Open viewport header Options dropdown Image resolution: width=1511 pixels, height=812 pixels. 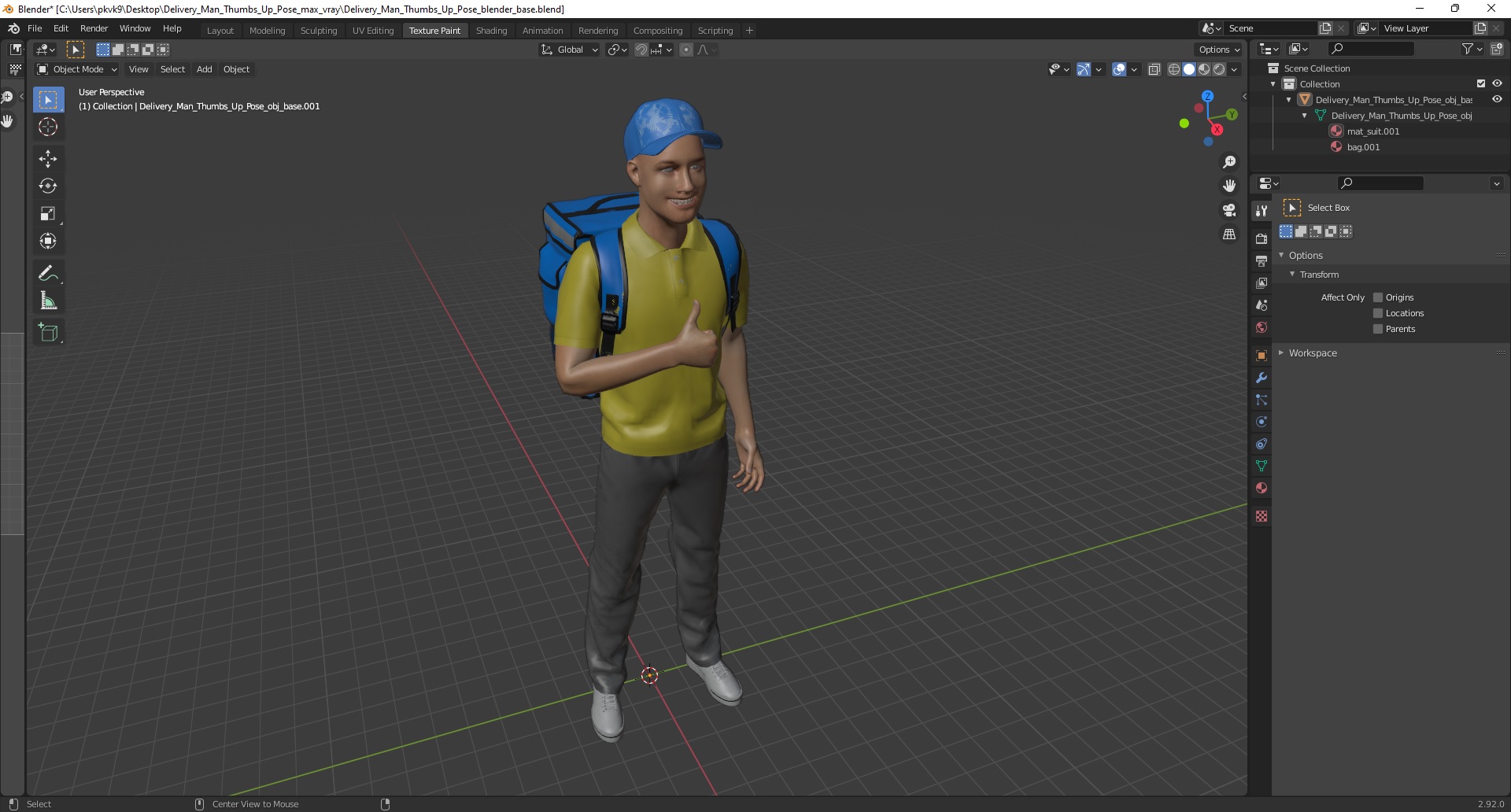pos(1219,50)
